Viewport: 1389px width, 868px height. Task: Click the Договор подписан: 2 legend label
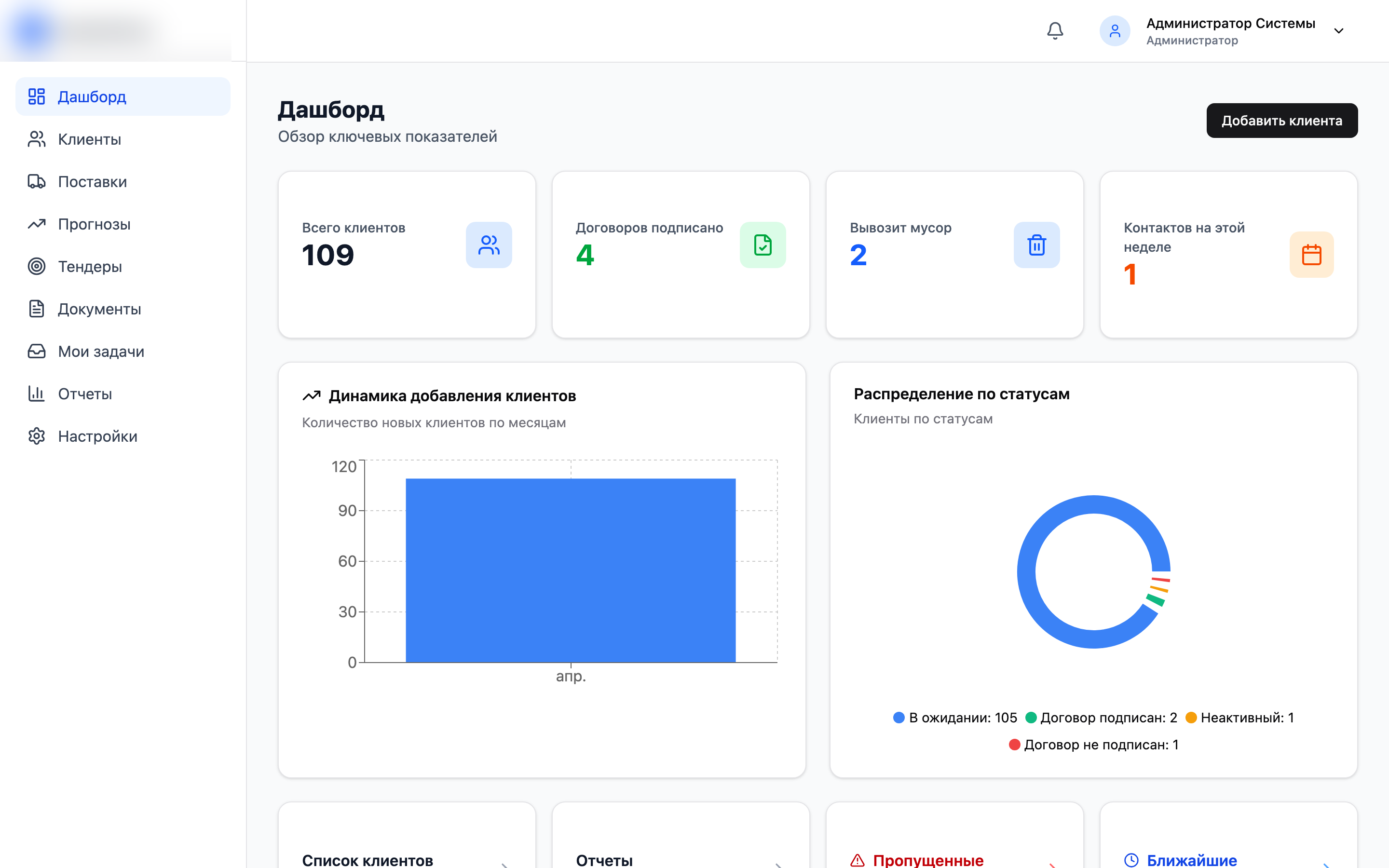coord(1108,718)
